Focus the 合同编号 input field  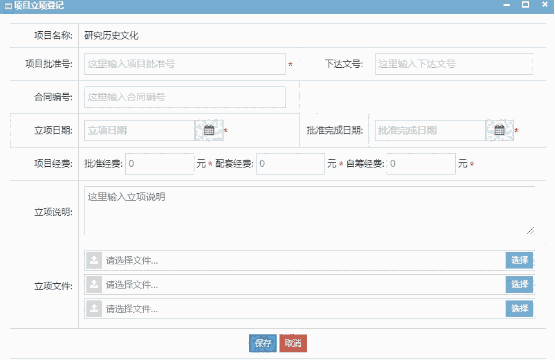(x=185, y=97)
